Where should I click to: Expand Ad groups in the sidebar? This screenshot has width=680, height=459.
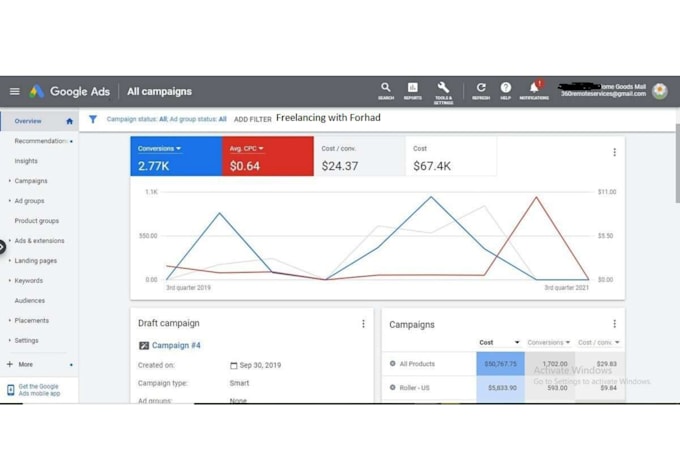coord(10,200)
